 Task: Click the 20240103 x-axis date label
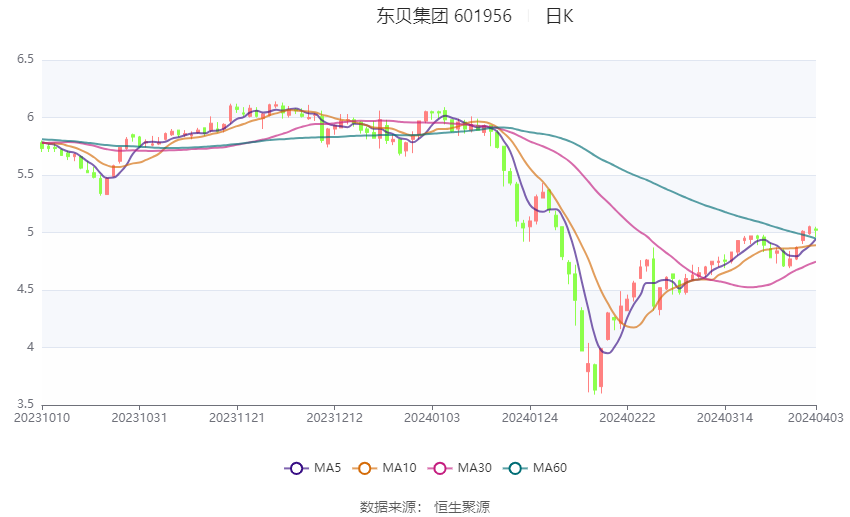[x=431, y=416]
